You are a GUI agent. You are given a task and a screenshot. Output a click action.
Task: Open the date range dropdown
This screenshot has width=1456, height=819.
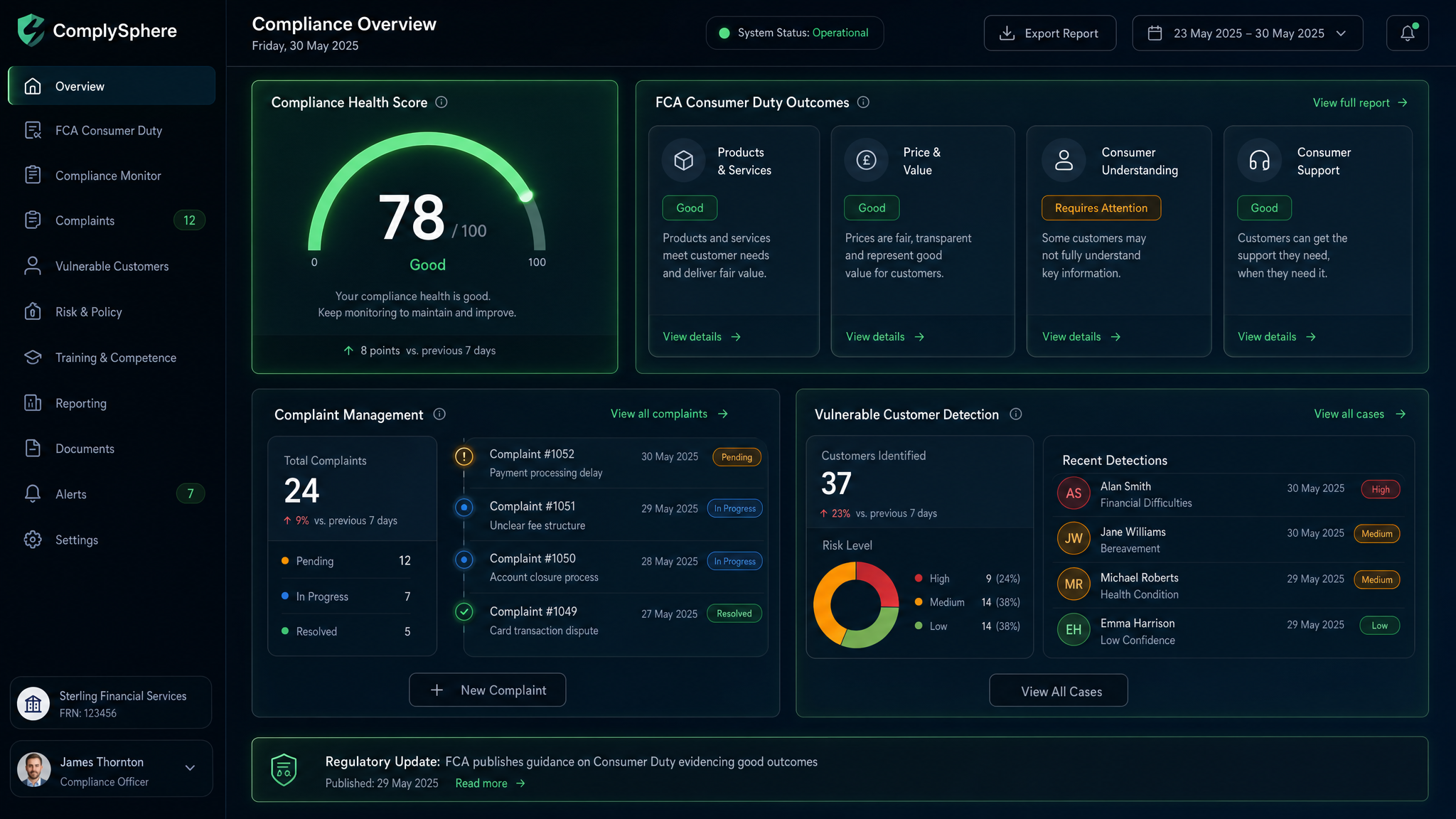point(1247,33)
